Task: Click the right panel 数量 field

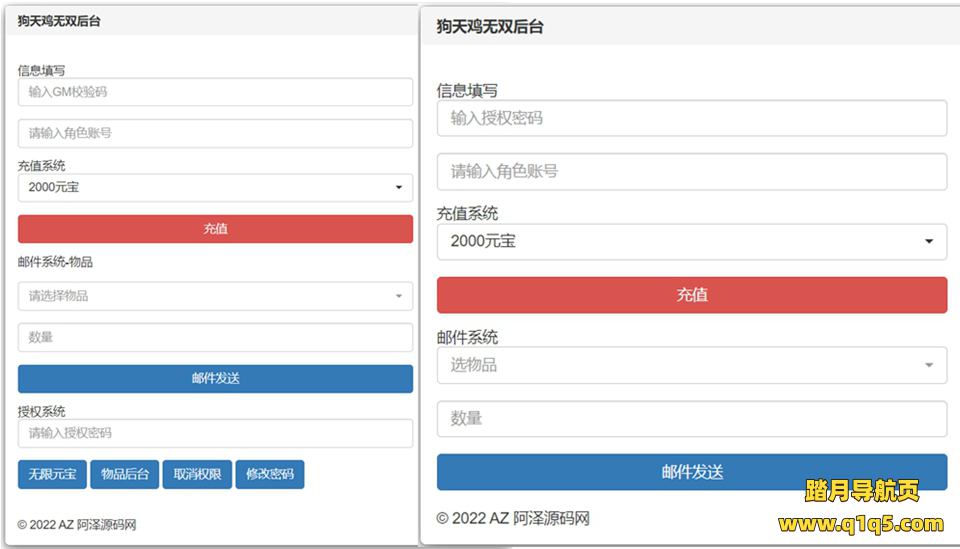Action: [691, 419]
